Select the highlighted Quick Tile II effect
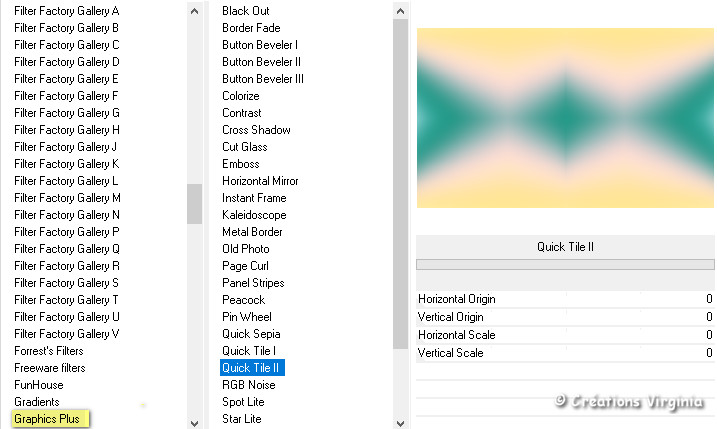Image resolution: width=717 pixels, height=429 pixels. tap(252, 368)
